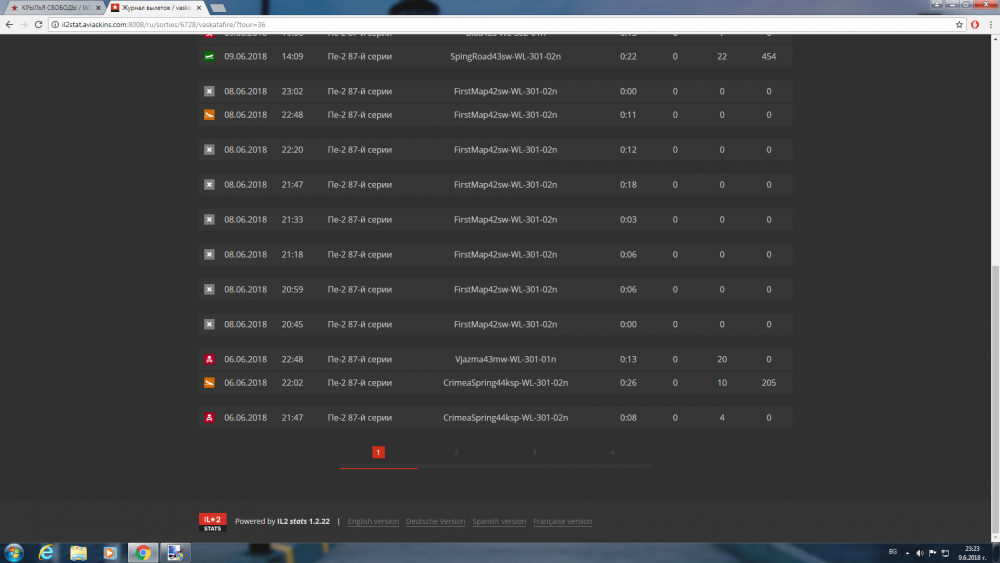The image size is (1000, 563).
Task: Click the time 22:20 in the sortie list
Action: point(292,149)
